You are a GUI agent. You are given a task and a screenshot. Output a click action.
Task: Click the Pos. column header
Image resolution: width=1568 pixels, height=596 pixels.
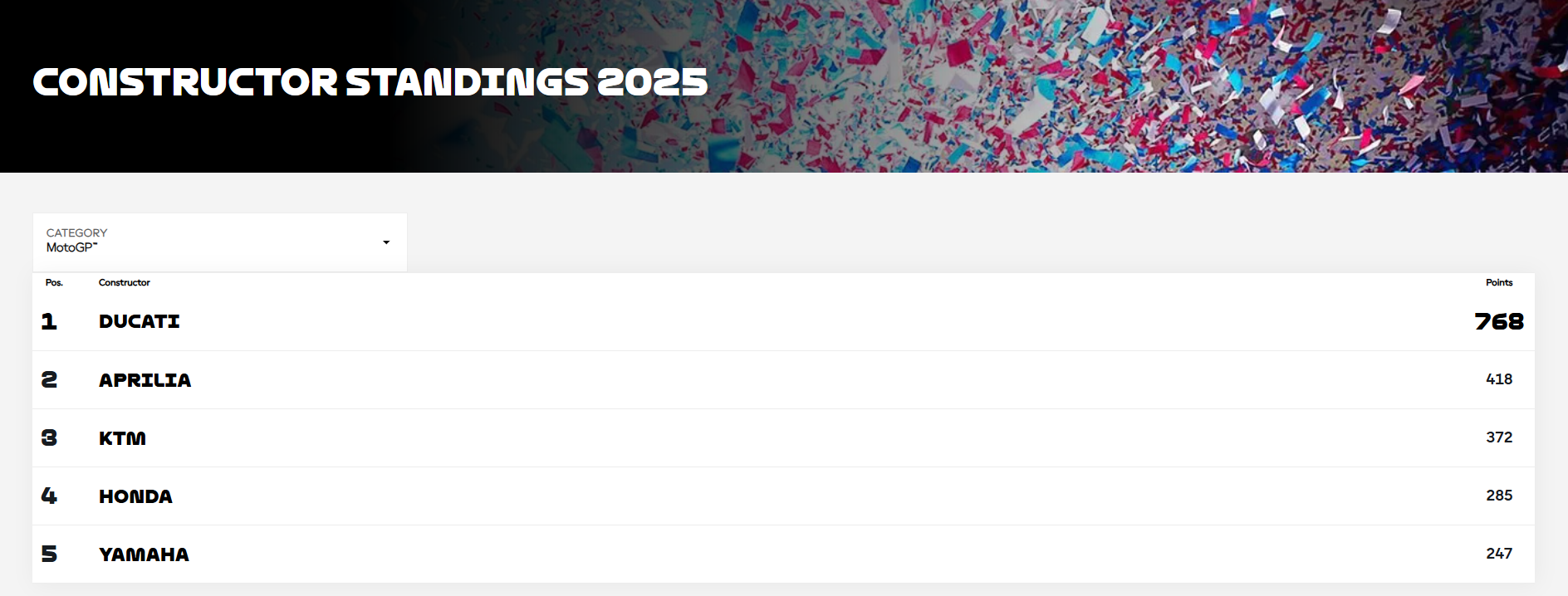click(x=54, y=282)
